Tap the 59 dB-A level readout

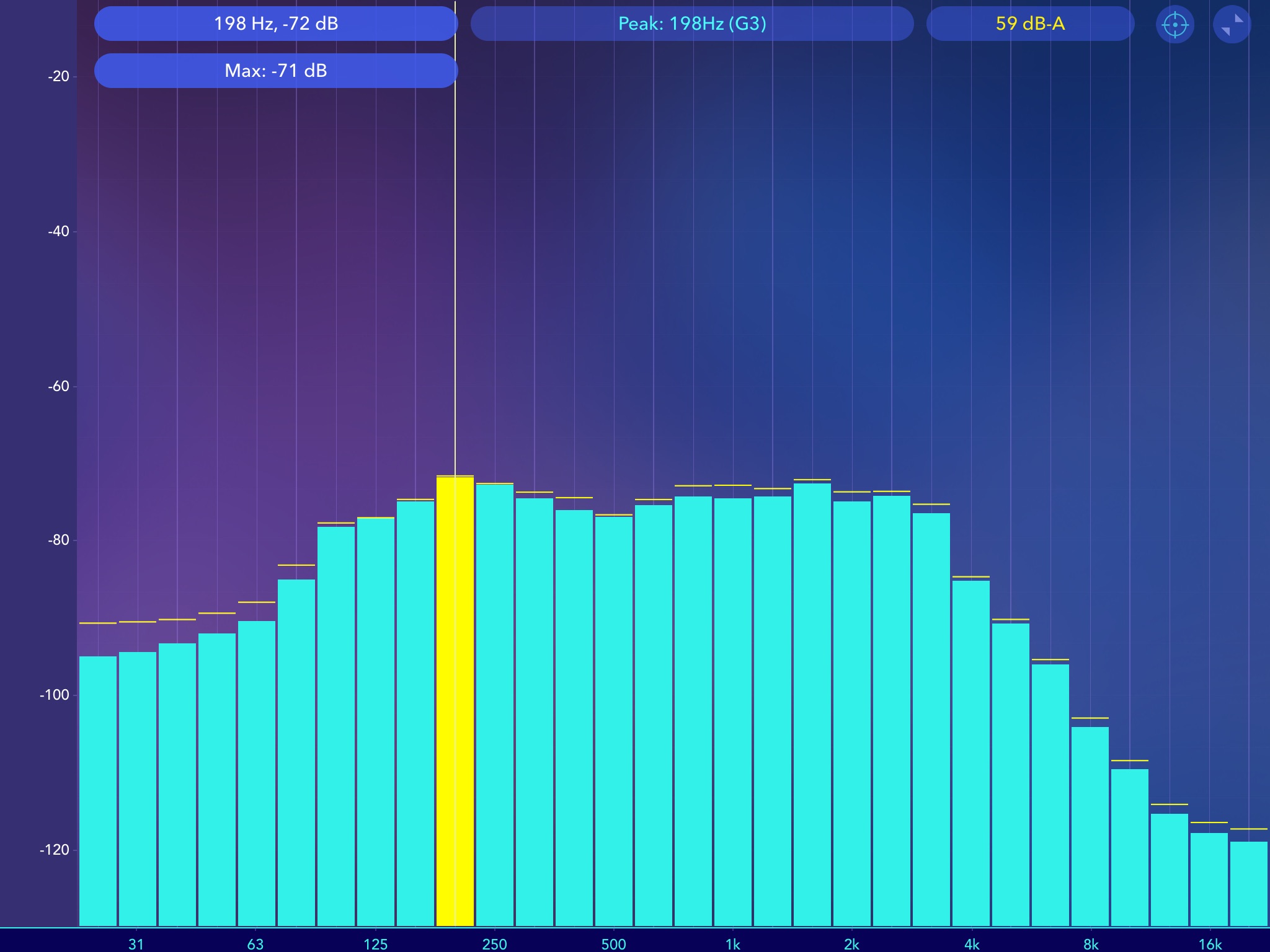pos(1030,24)
